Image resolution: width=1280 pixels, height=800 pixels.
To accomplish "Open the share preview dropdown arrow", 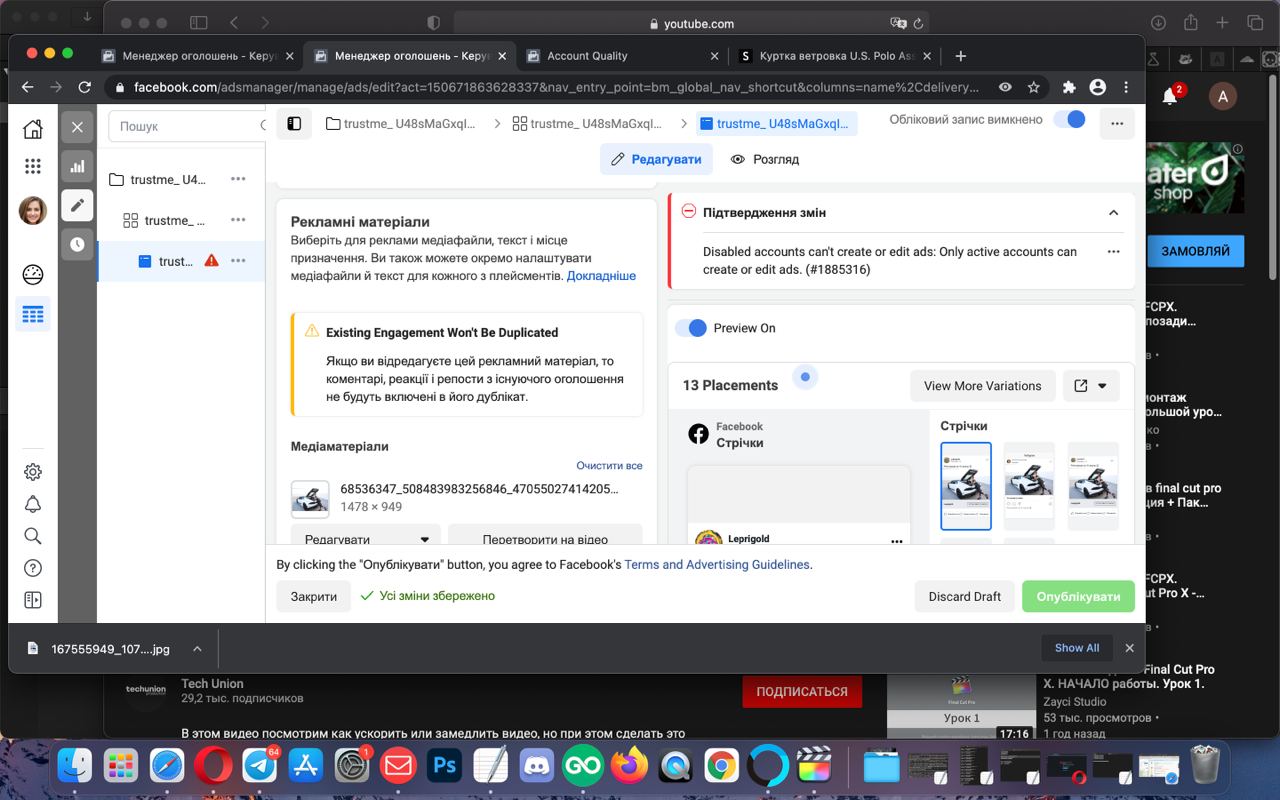I will pyautogui.click(x=1102, y=386).
